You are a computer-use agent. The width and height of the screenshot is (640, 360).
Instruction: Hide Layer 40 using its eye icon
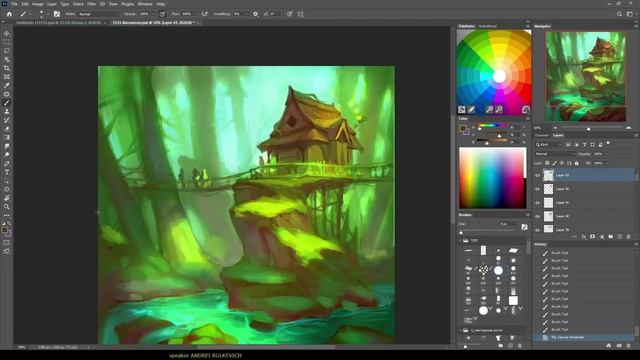click(x=537, y=216)
